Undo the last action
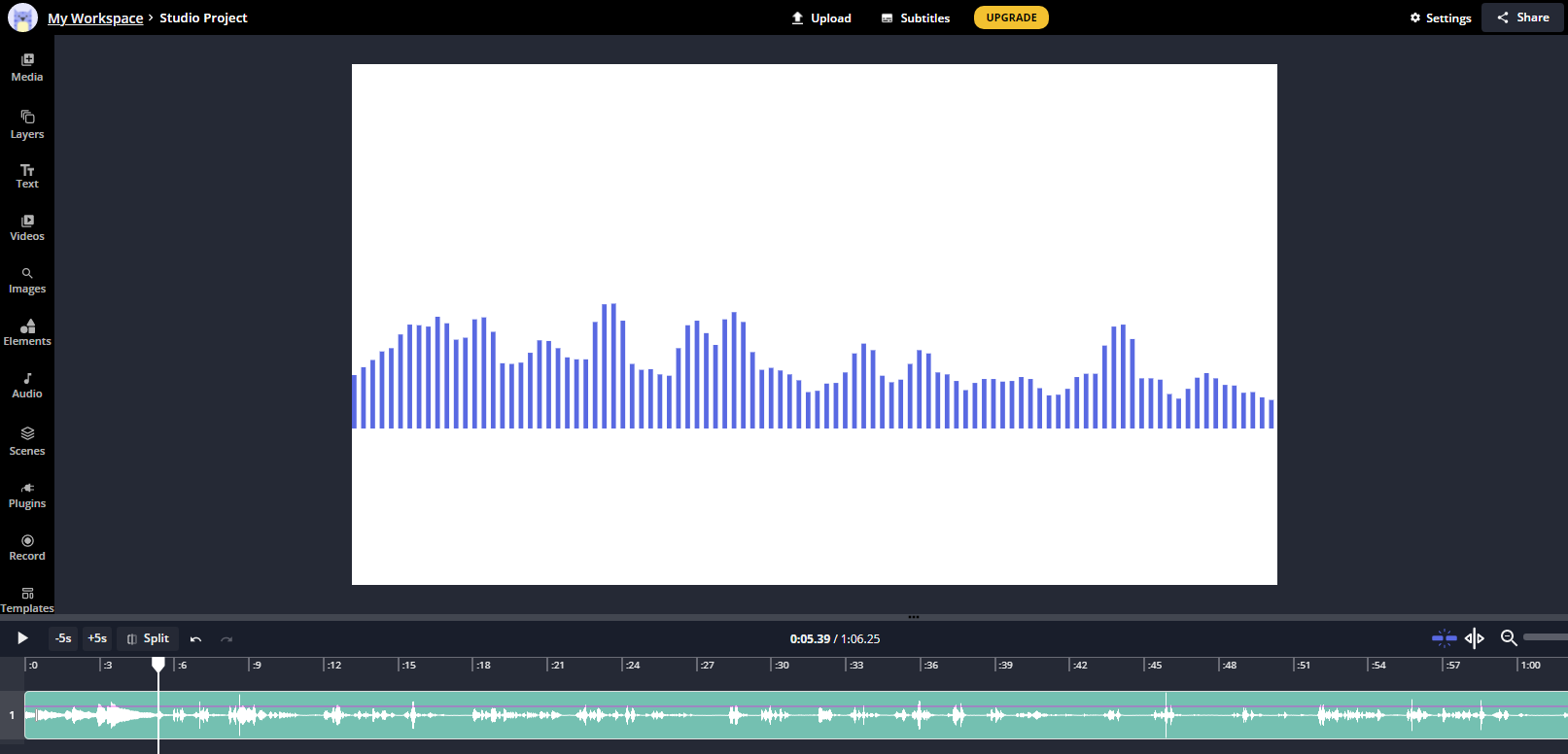The width and height of the screenshot is (1568, 754). pos(196,639)
